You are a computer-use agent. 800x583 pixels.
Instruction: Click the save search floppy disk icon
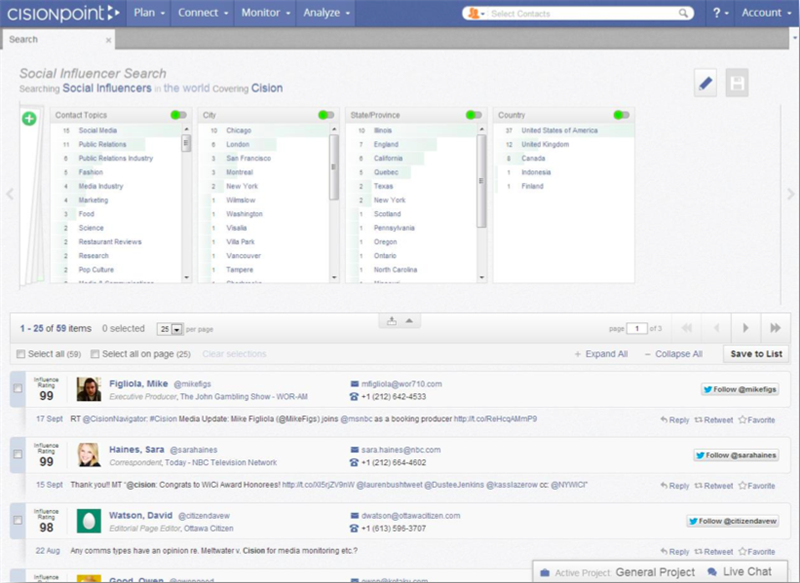(x=738, y=84)
